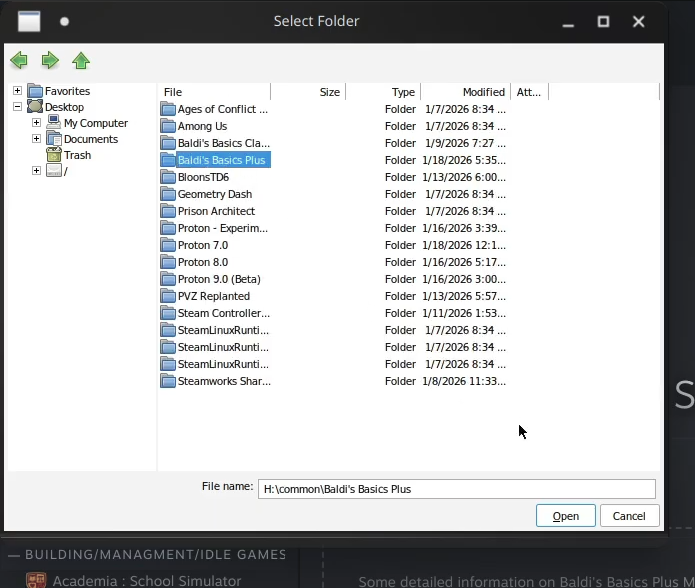Expand the Documents tree node
695x588 pixels.
[x=36, y=139]
